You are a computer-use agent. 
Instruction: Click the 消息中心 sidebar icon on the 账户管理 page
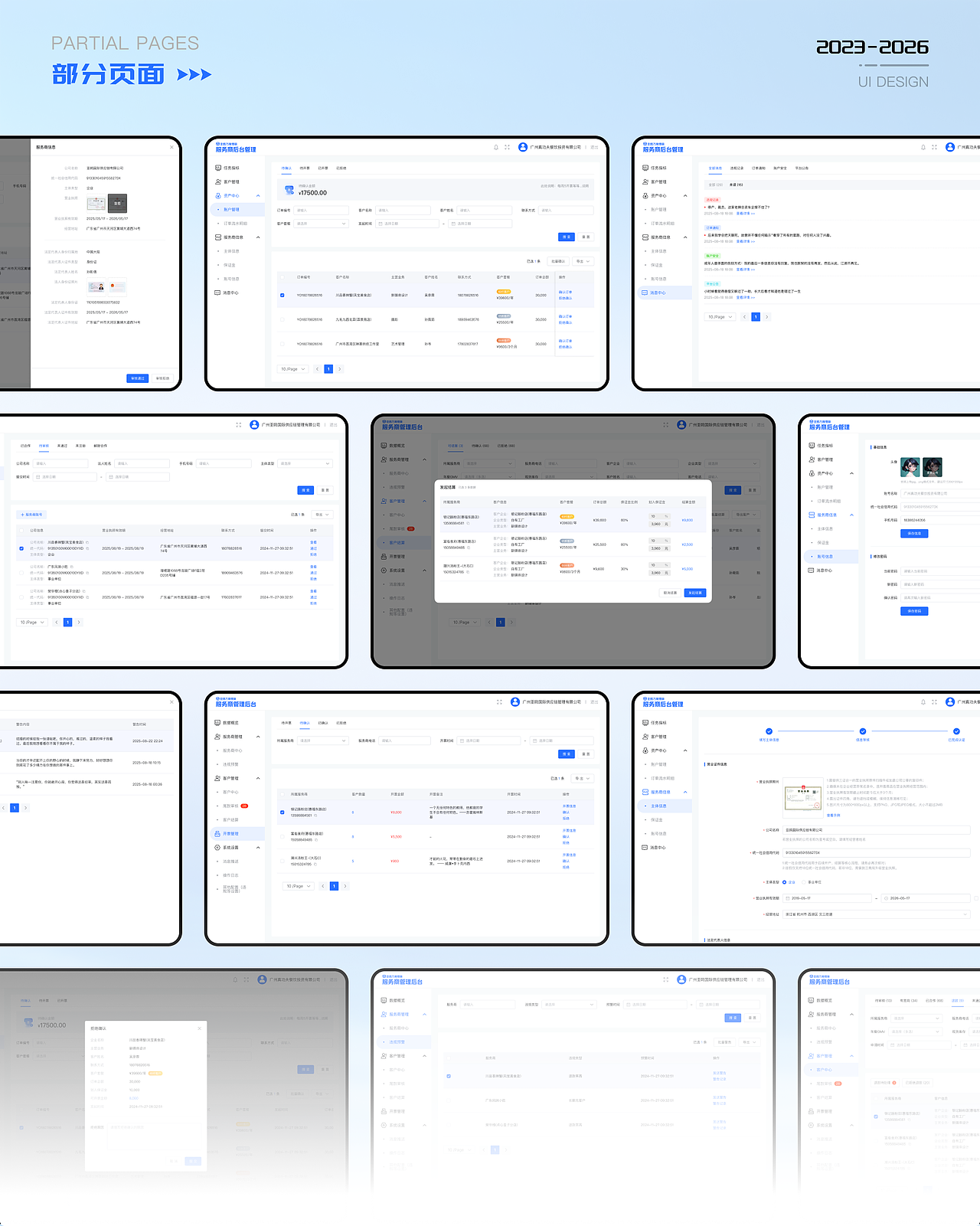[217, 293]
